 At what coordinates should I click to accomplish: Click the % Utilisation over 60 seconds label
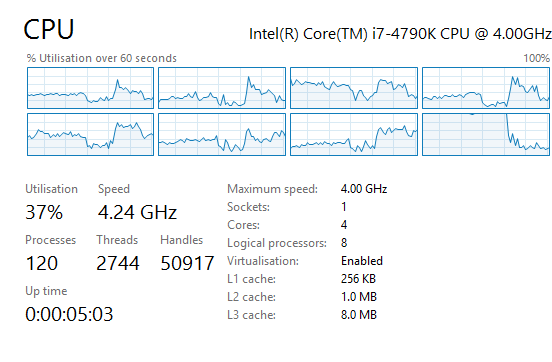(102, 58)
